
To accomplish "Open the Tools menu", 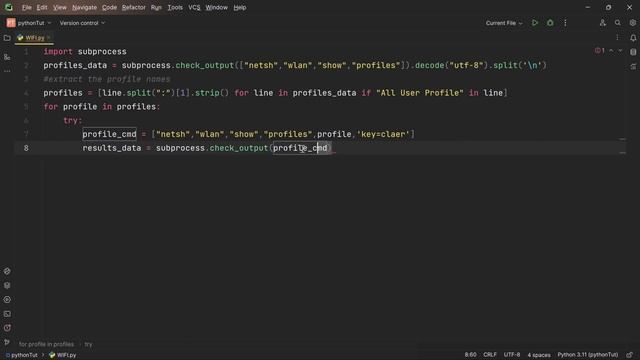I will [x=175, y=7].
